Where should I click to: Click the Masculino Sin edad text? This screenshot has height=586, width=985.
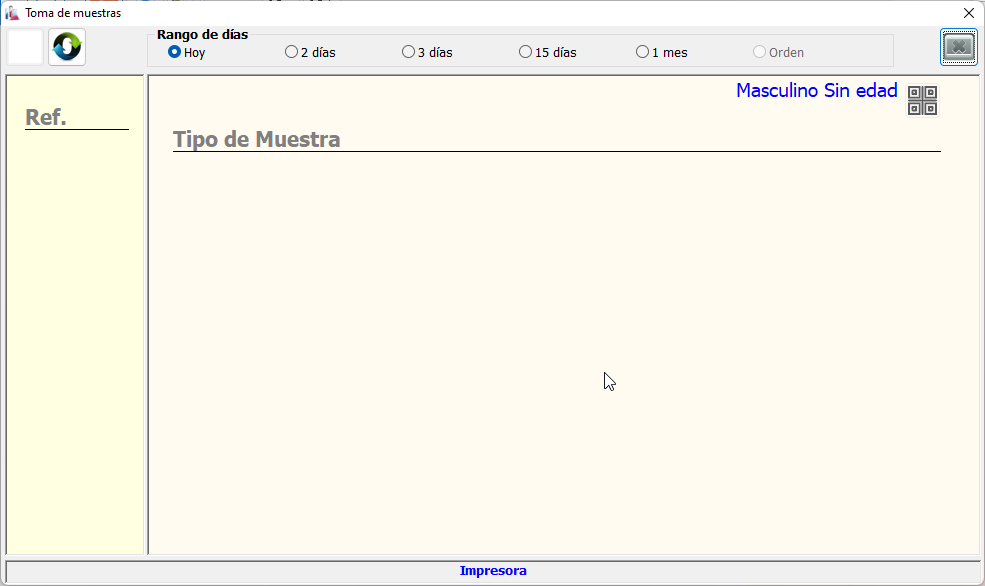click(817, 90)
